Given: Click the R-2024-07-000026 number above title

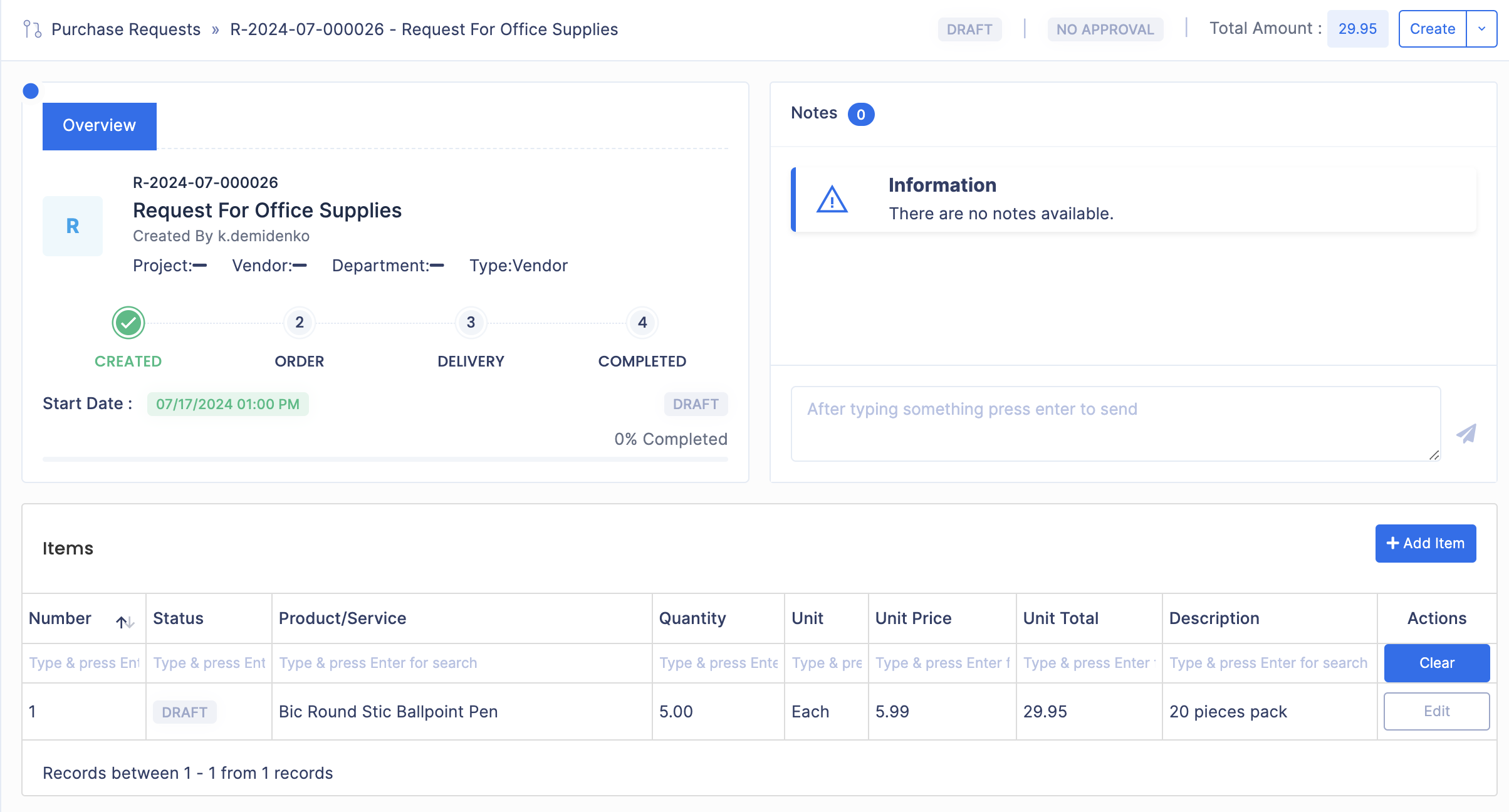Looking at the screenshot, I should click(206, 183).
